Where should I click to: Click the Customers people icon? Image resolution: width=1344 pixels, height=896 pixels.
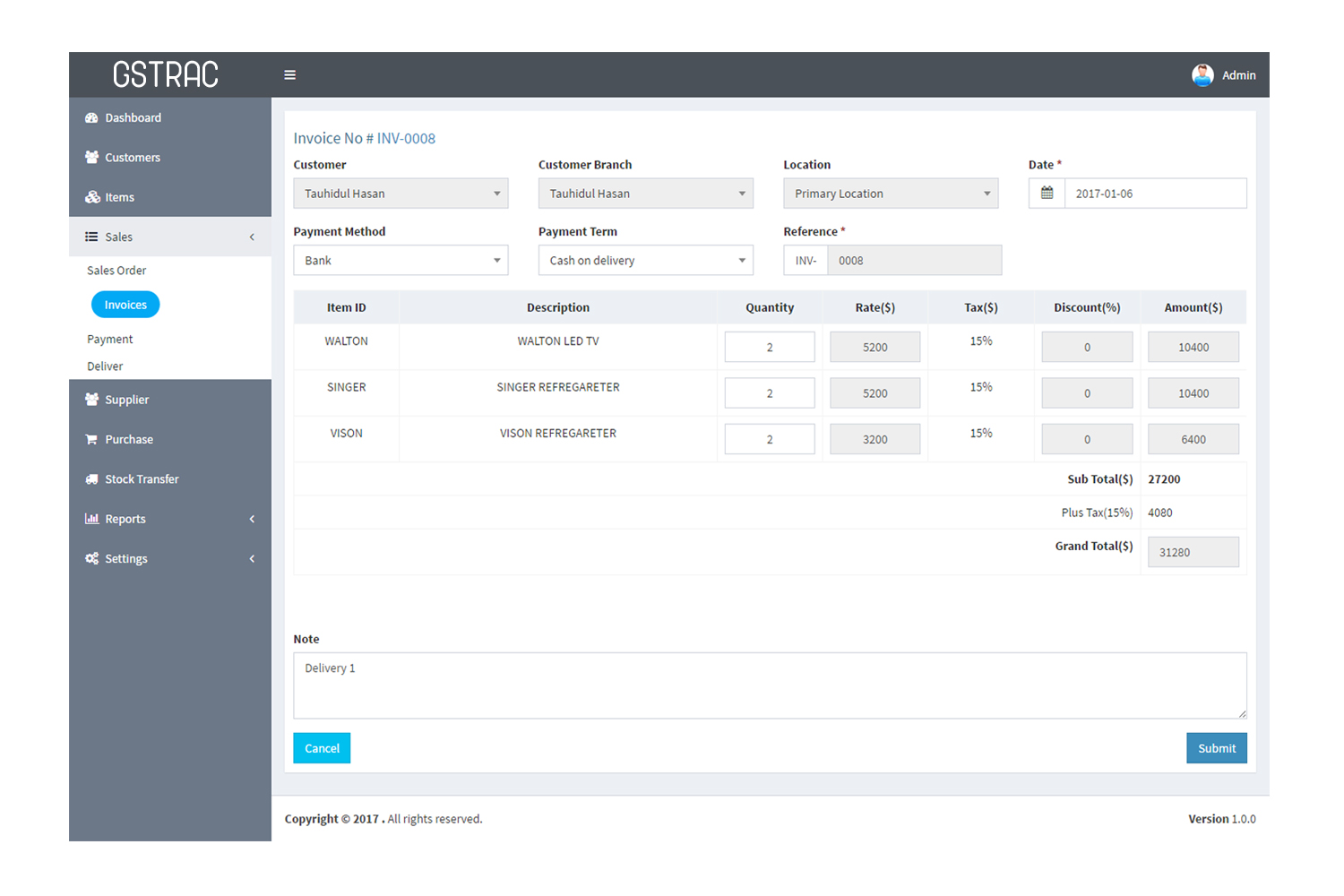tap(91, 157)
